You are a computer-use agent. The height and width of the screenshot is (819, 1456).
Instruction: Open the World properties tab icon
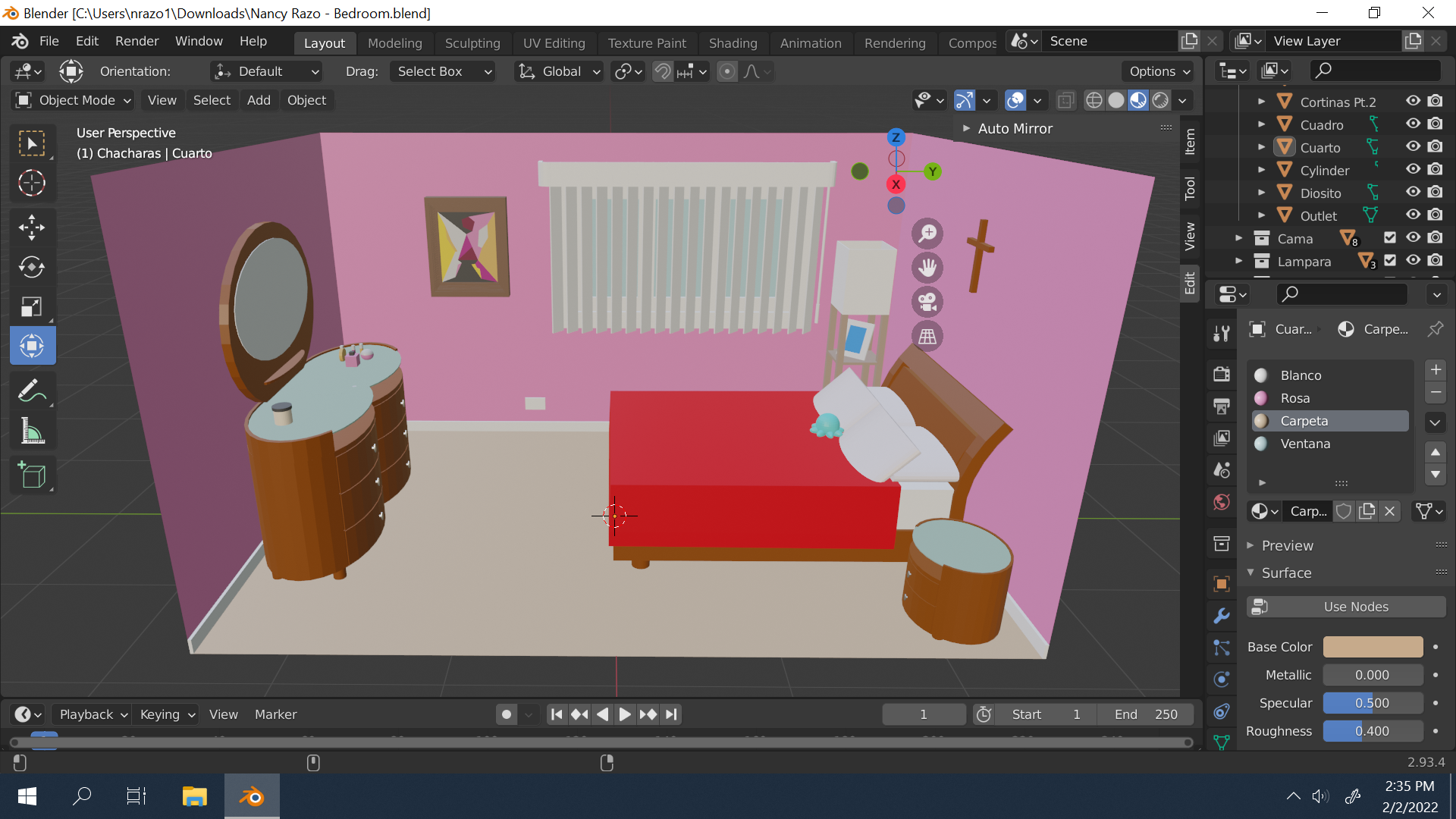point(1222,502)
